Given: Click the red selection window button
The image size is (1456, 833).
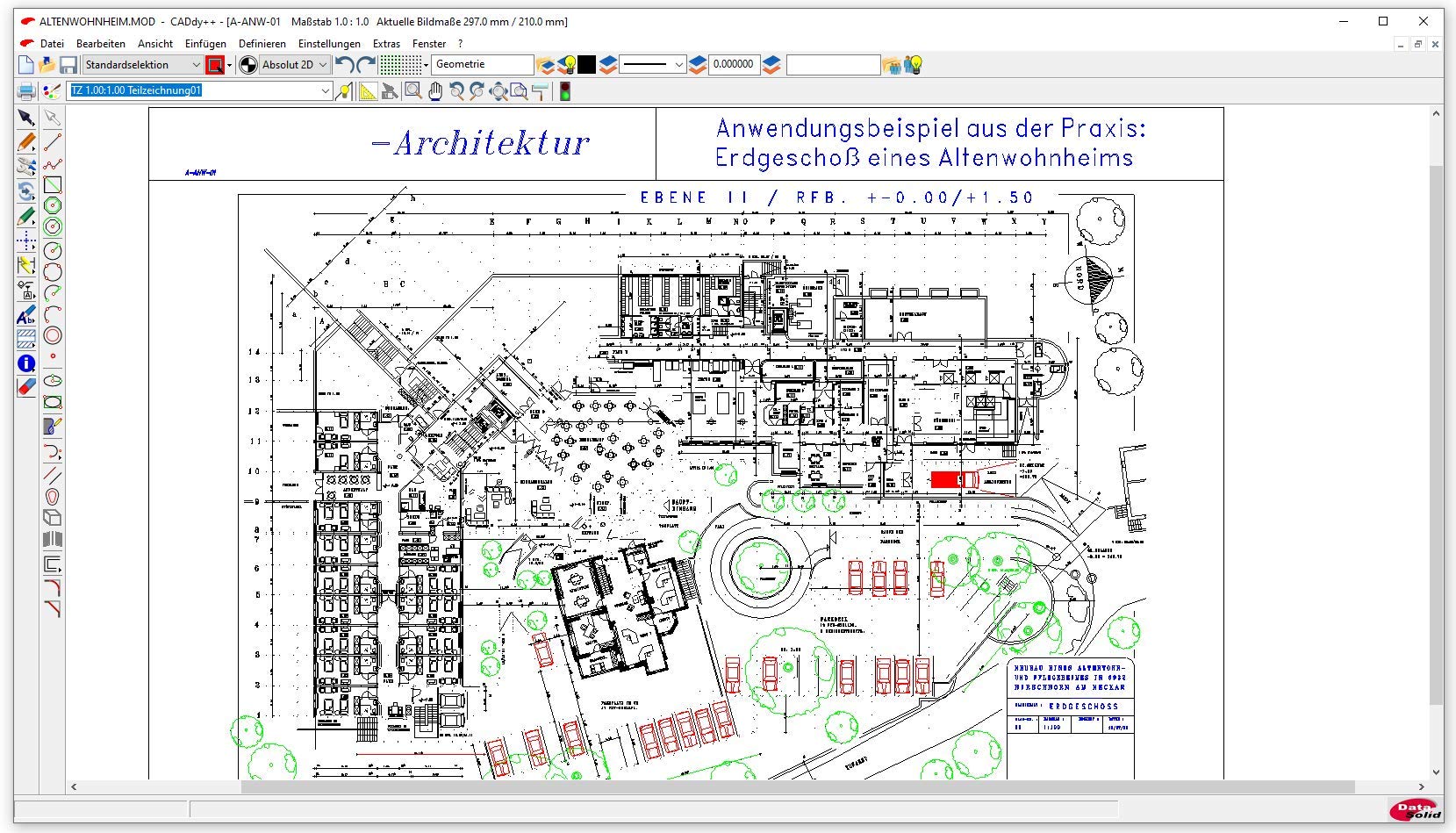Looking at the screenshot, I should pyautogui.click(x=215, y=65).
